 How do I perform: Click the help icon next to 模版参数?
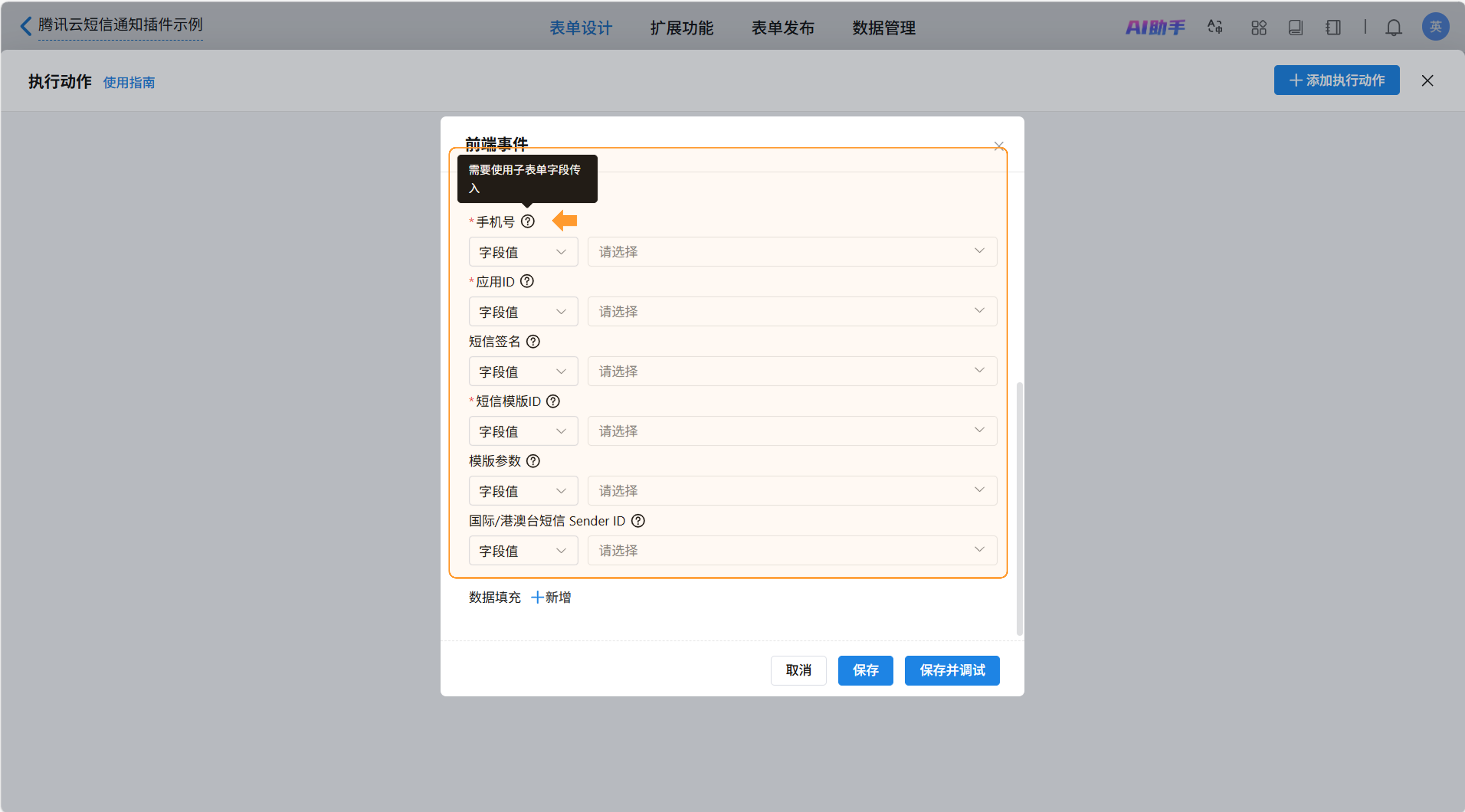point(532,460)
